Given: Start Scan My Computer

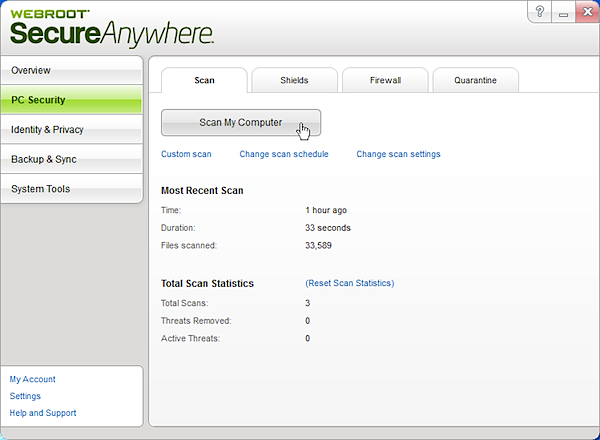Looking at the screenshot, I should click(241, 122).
